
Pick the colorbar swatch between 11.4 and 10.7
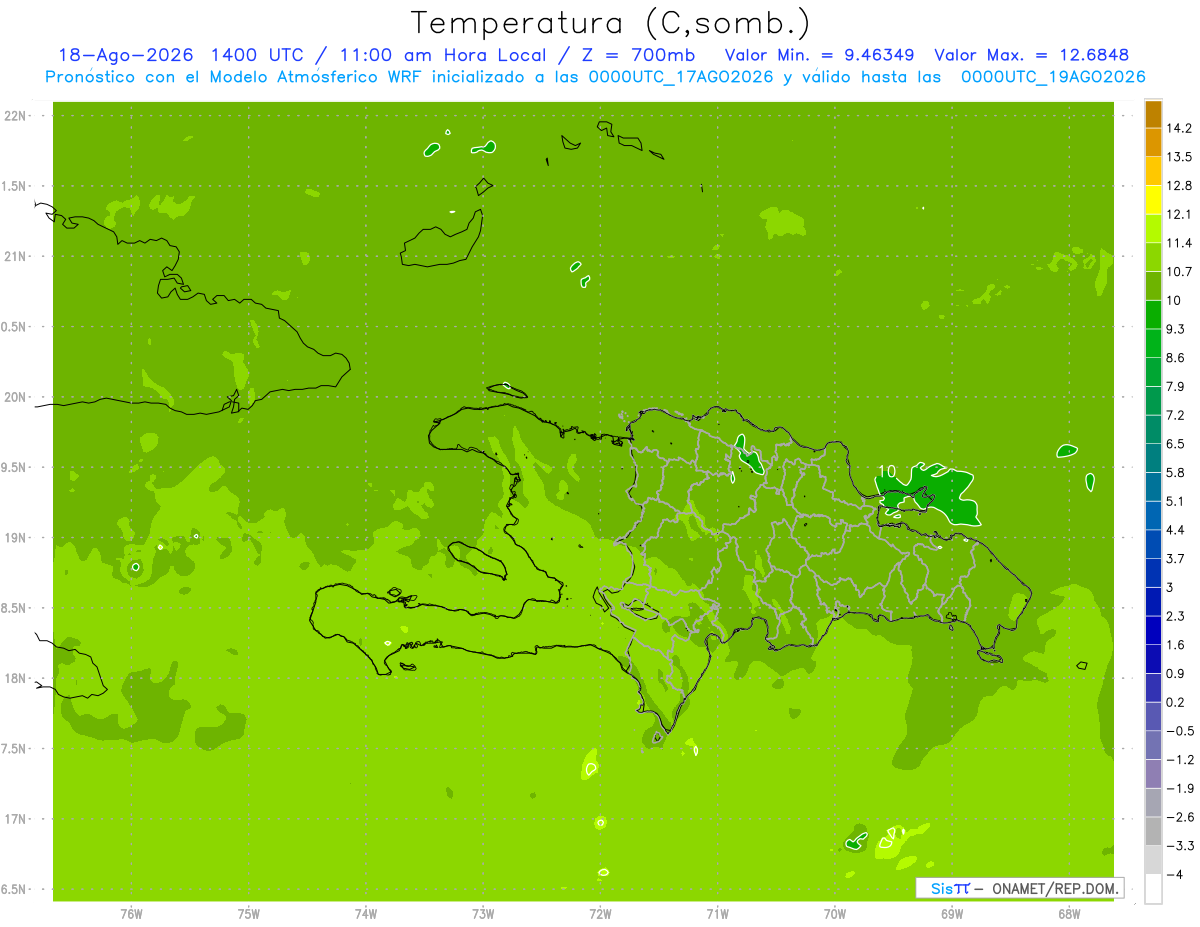[x=1153, y=257]
